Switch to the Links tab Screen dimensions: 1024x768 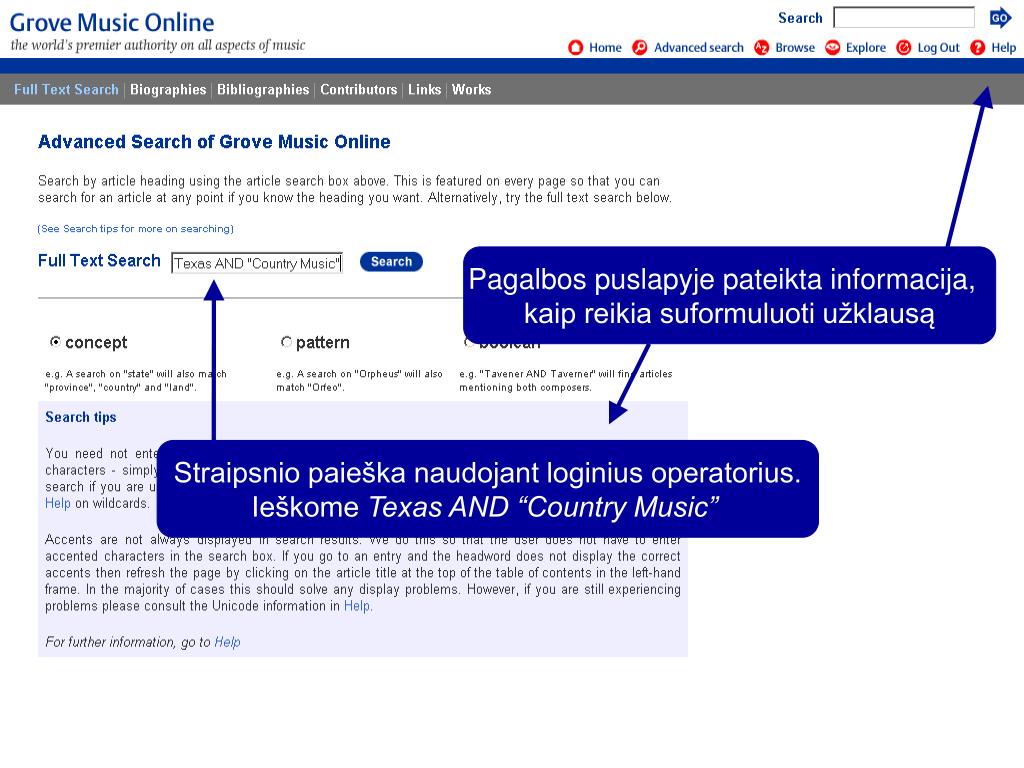(424, 89)
